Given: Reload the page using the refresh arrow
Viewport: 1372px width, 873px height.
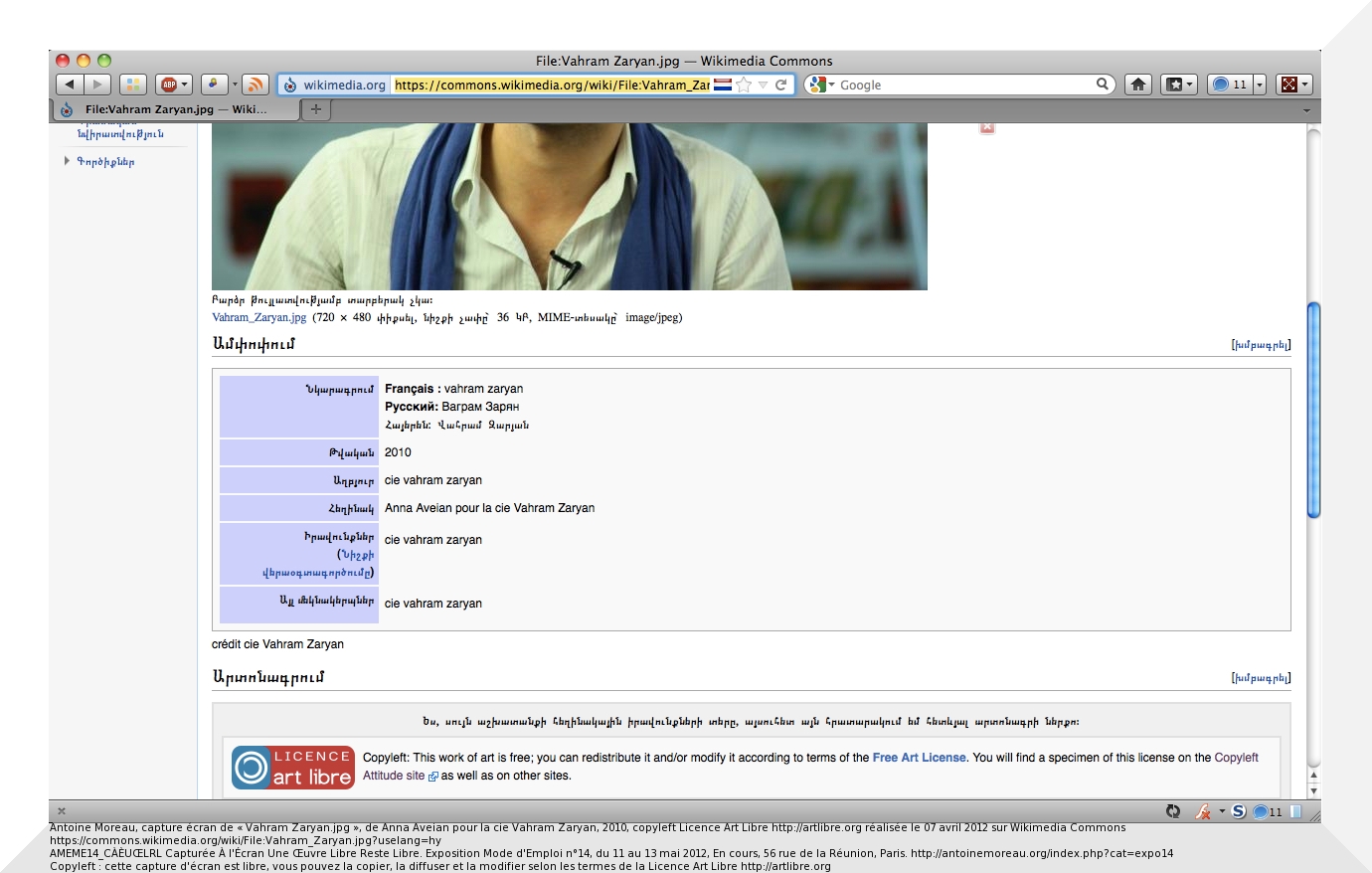Looking at the screenshot, I should pos(781,85).
